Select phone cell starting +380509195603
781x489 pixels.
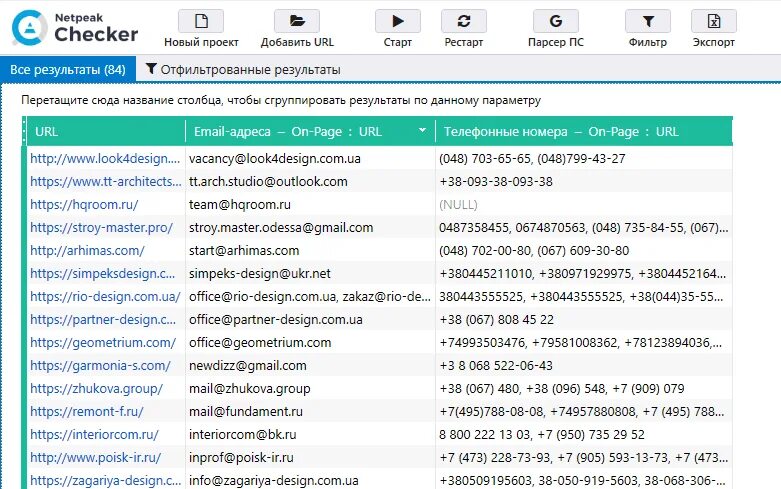pyautogui.click(x=584, y=480)
